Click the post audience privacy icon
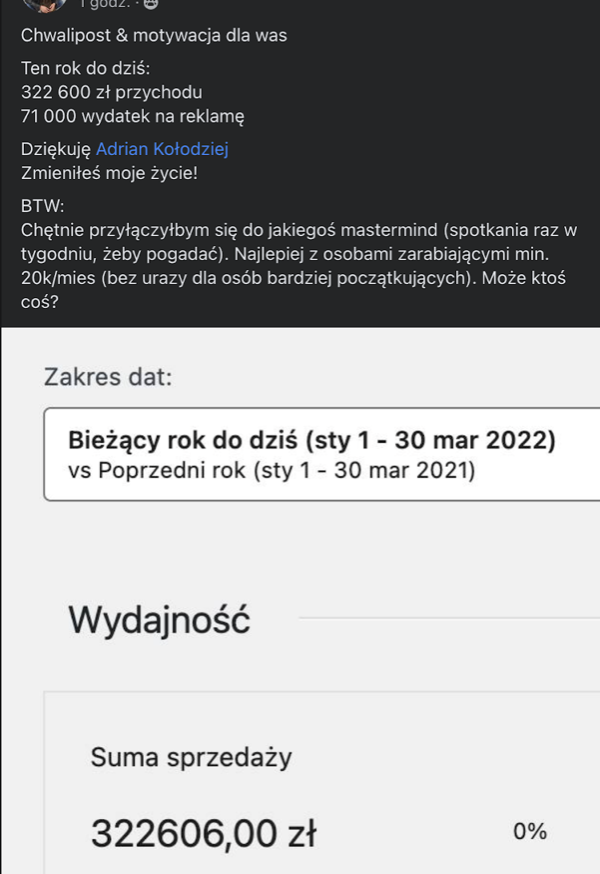Screen dimensions: 600x874 (x=151, y=4)
